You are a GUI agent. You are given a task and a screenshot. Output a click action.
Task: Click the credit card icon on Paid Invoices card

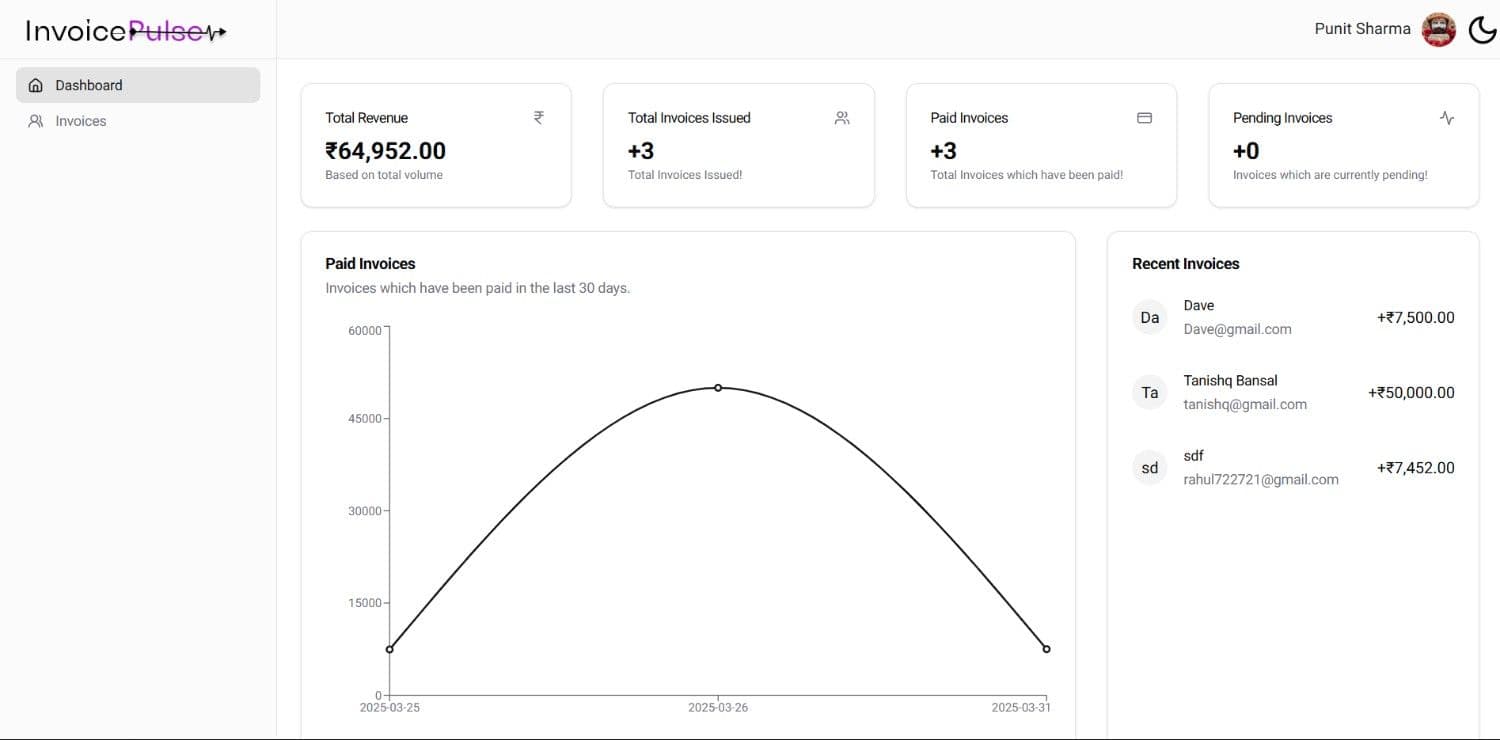coord(1145,118)
